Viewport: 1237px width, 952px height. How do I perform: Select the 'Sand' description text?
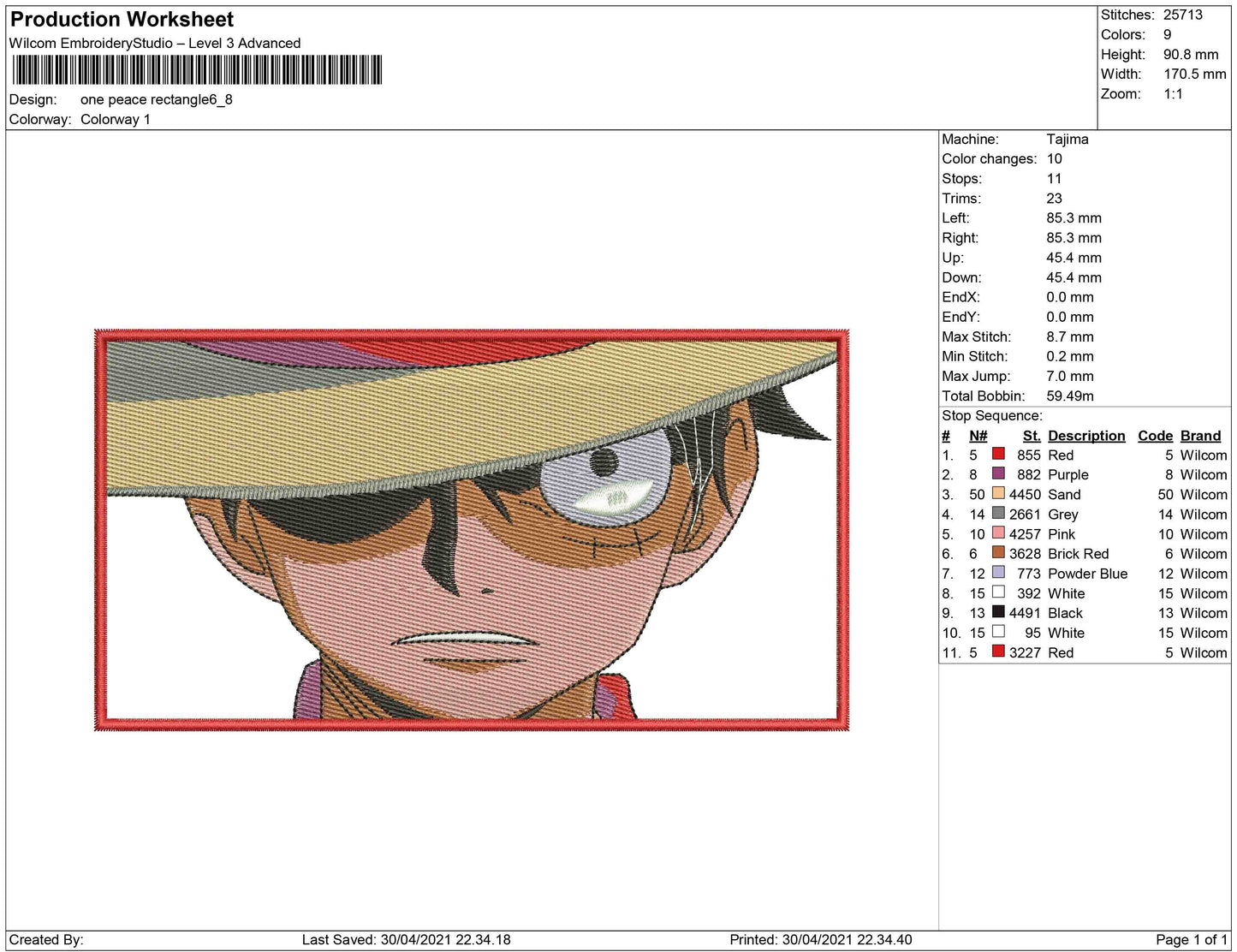pyautogui.click(x=1064, y=494)
